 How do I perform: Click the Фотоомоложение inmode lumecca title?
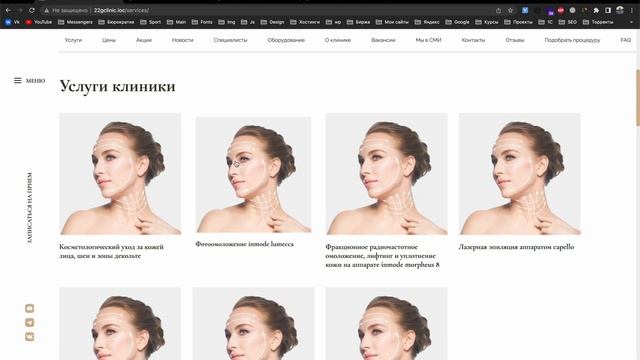(x=244, y=244)
